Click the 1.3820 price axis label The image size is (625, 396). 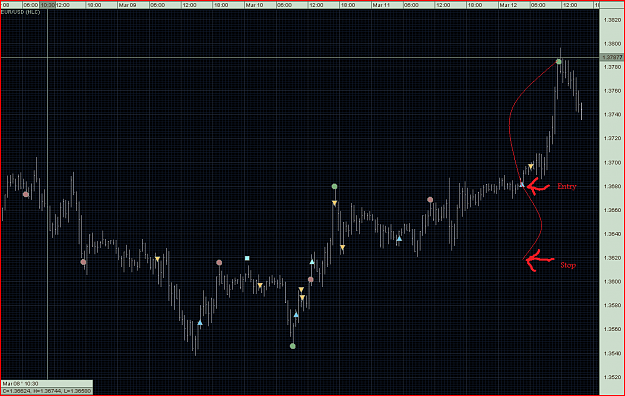coord(612,20)
